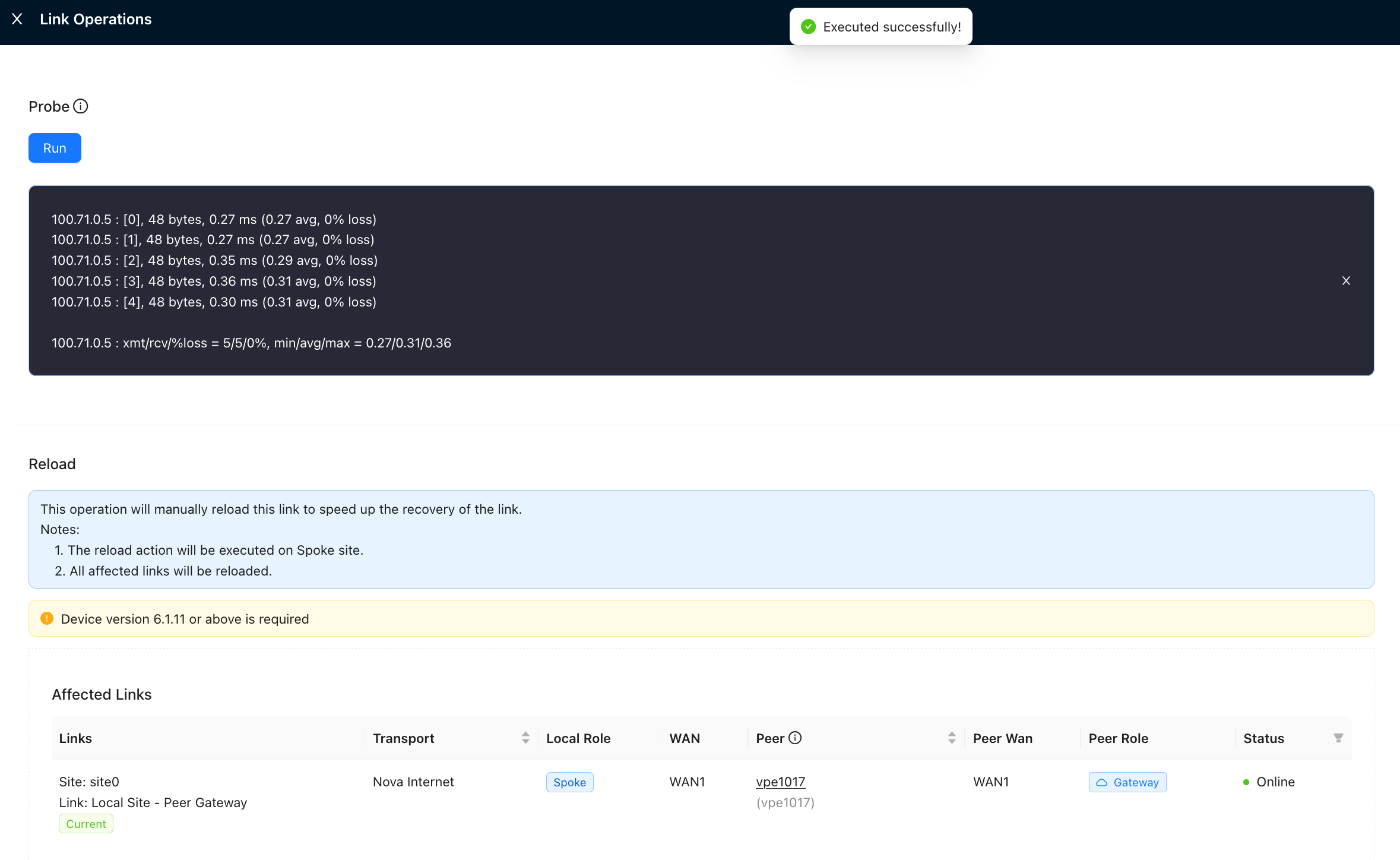This screenshot has width=1400, height=860.
Task: Sort table by Peer column arrows
Action: pos(952,738)
